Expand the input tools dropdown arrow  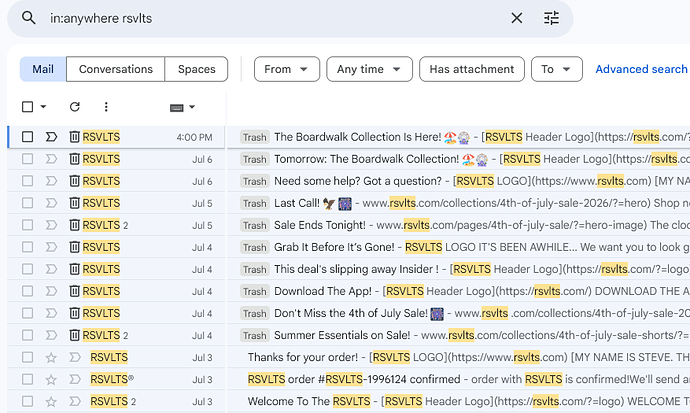(x=192, y=107)
